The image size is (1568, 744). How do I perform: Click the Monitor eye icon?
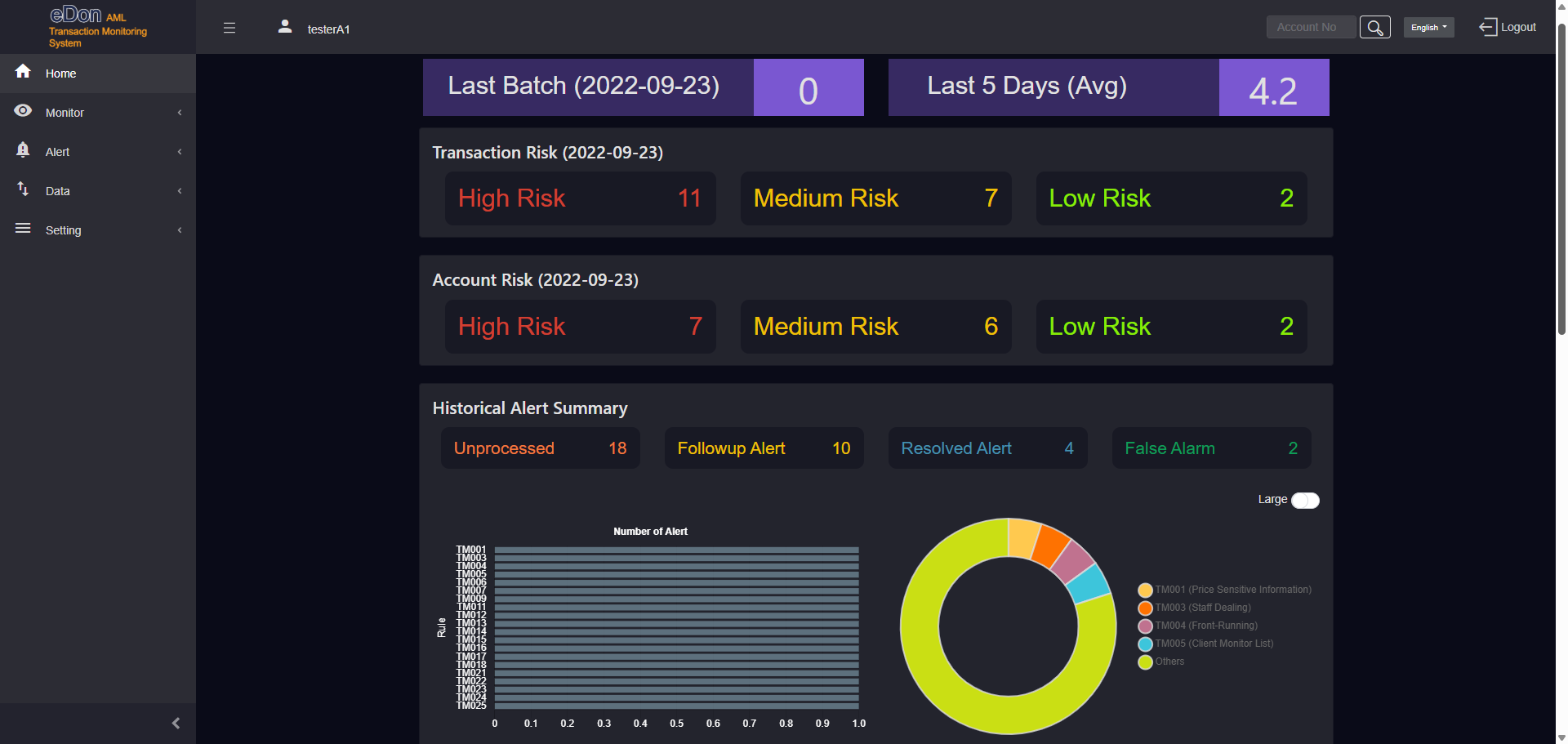24,111
